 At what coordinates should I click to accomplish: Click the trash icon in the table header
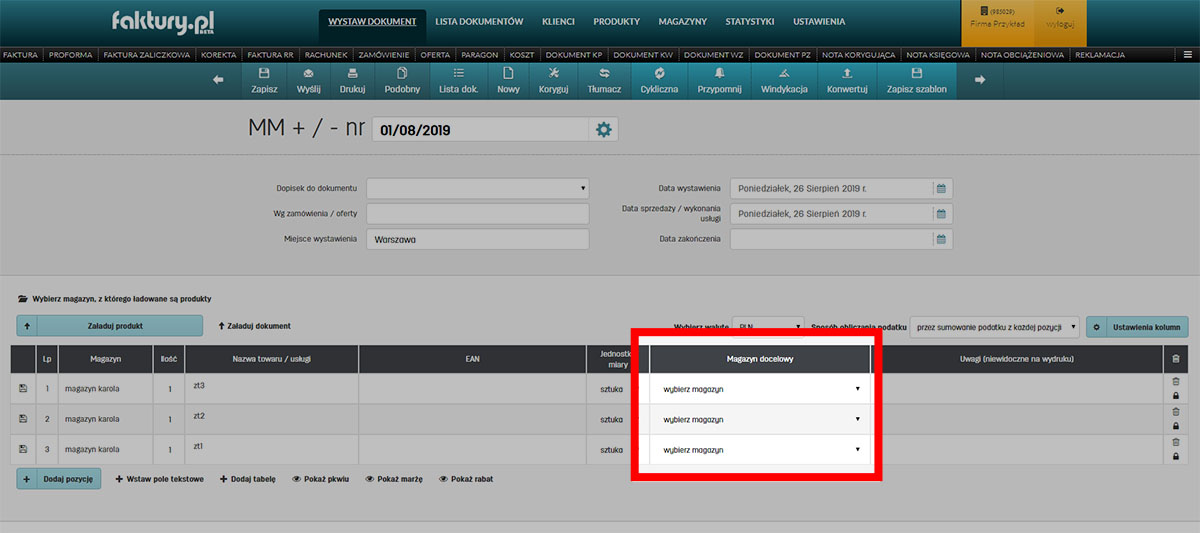pyautogui.click(x=1175, y=359)
